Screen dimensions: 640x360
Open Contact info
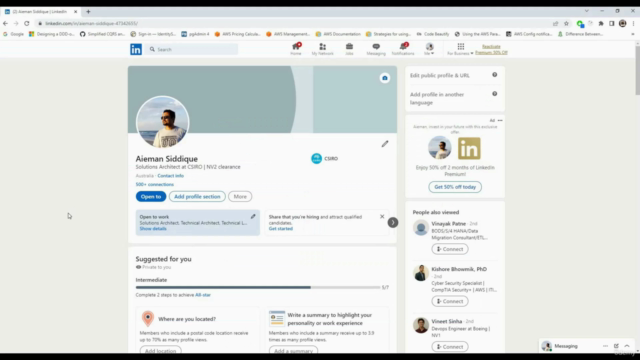click(x=171, y=176)
